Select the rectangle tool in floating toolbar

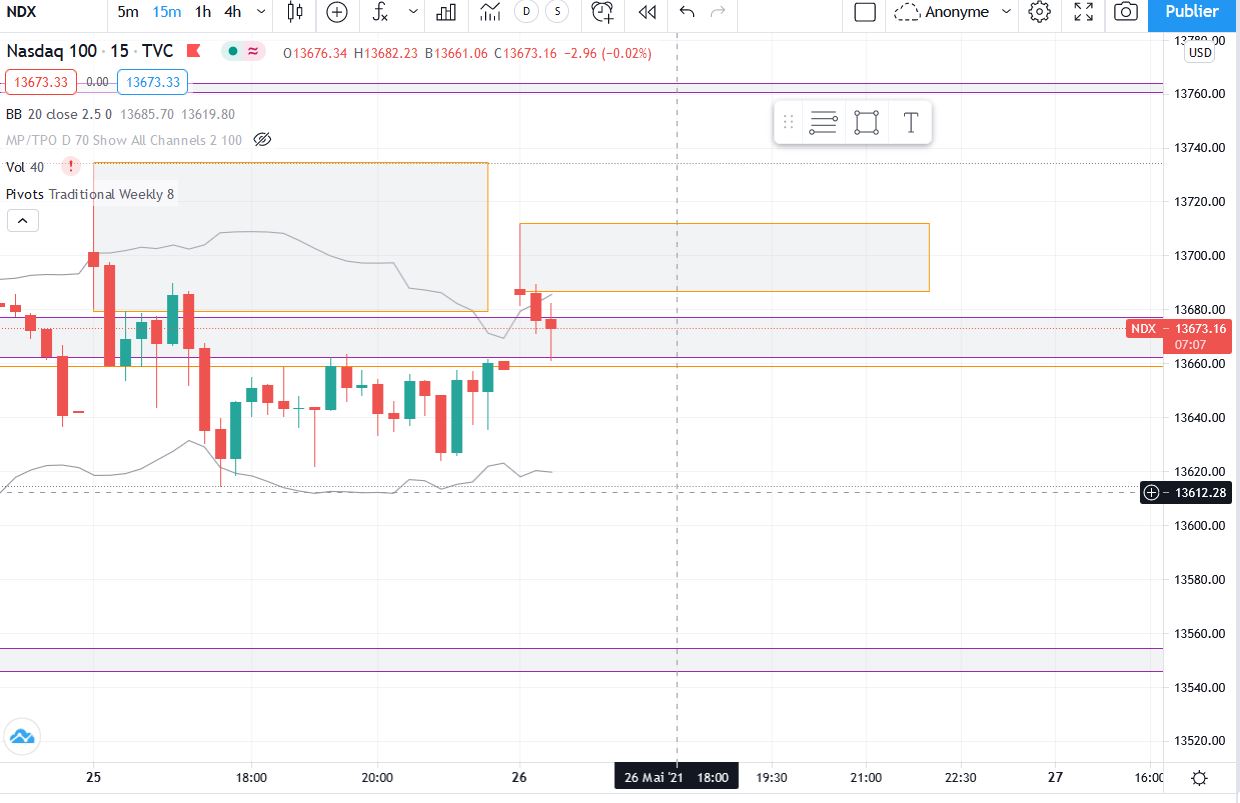(x=866, y=123)
